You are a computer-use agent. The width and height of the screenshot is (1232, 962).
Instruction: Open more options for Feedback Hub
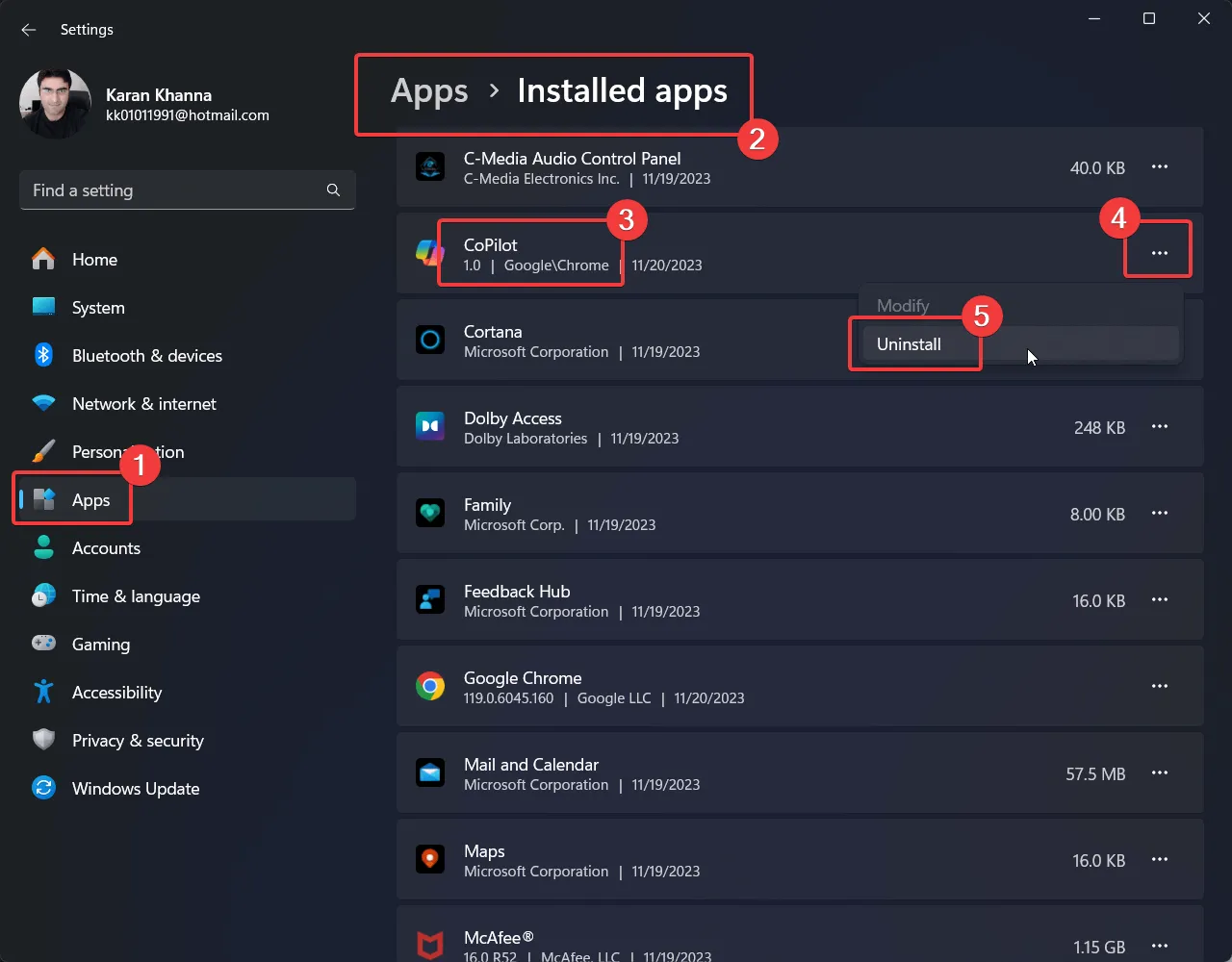click(1160, 600)
